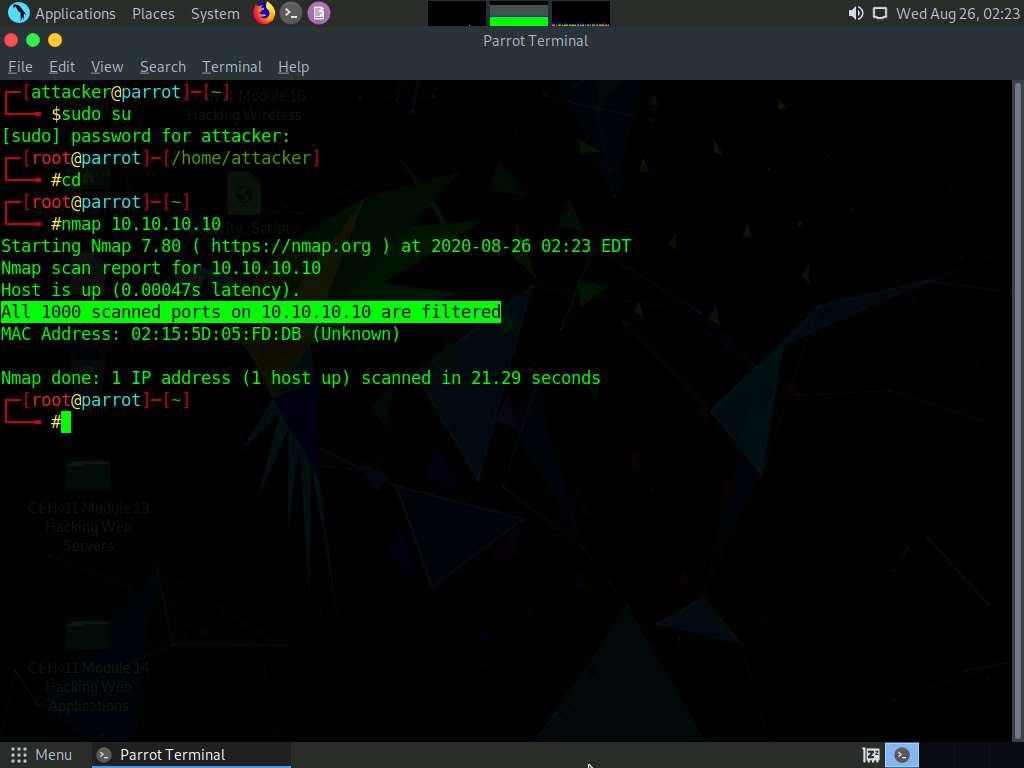Click the https://nmap.org URL text
This screenshot has width=1024, height=768.
(291, 246)
